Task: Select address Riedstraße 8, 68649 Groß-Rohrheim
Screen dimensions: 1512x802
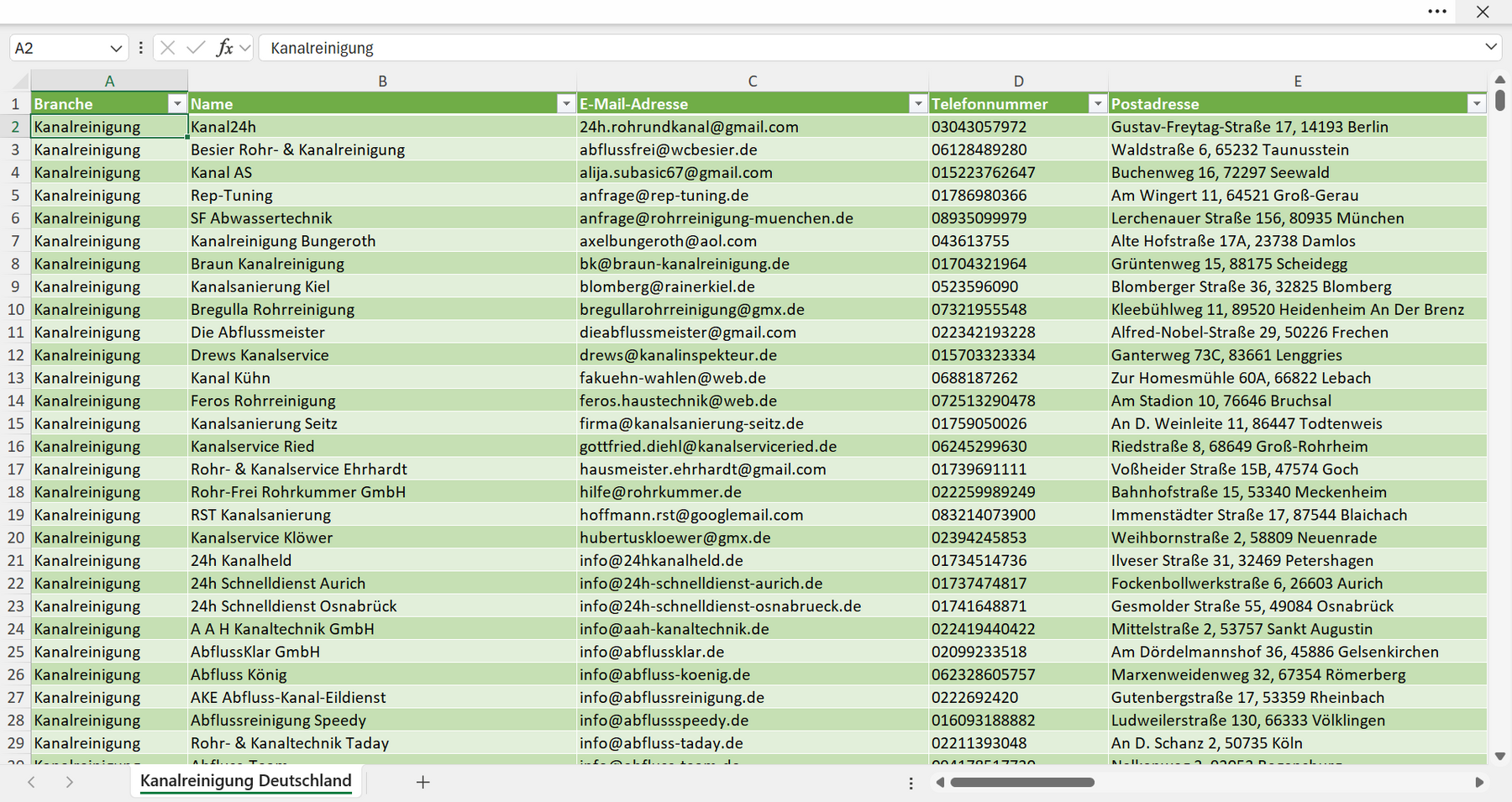Action: pos(1298,447)
